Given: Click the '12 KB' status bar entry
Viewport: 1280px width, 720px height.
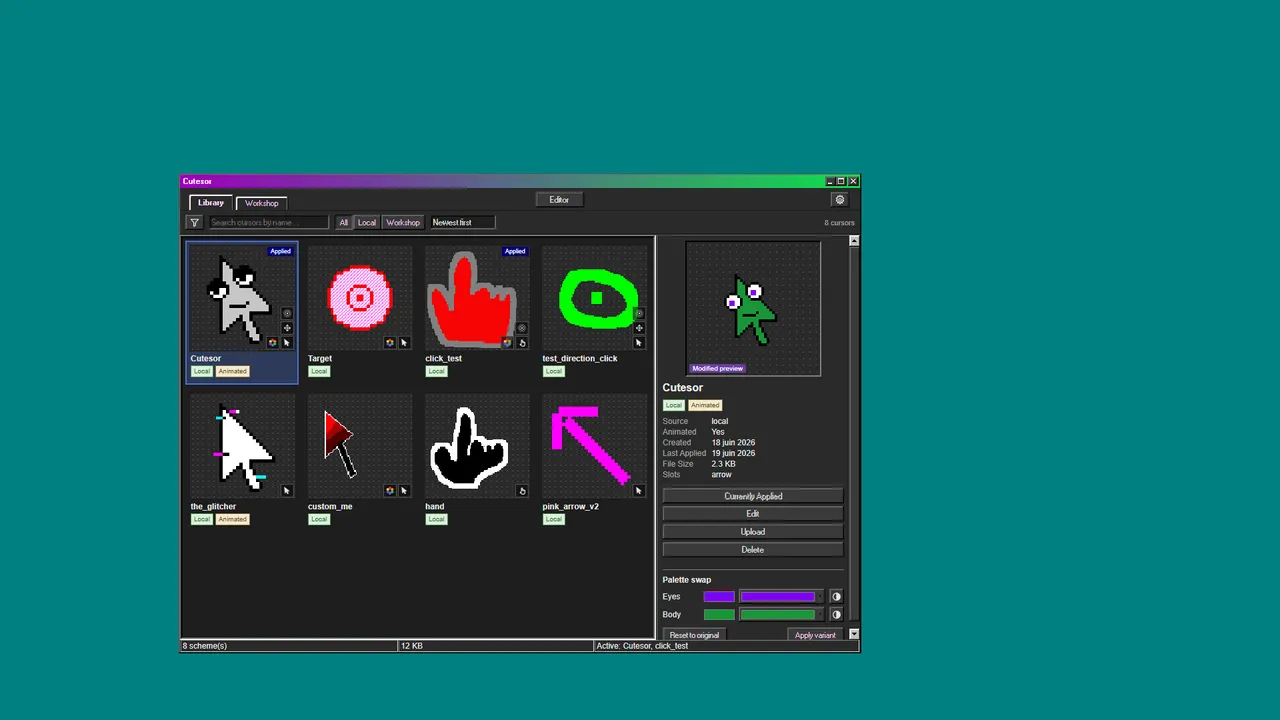Looking at the screenshot, I should tap(412, 646).
